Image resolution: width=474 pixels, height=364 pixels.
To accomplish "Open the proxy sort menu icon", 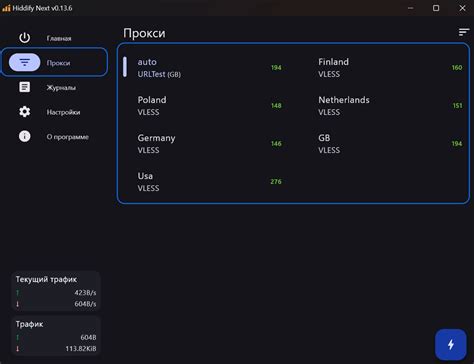I will [464, 32].
